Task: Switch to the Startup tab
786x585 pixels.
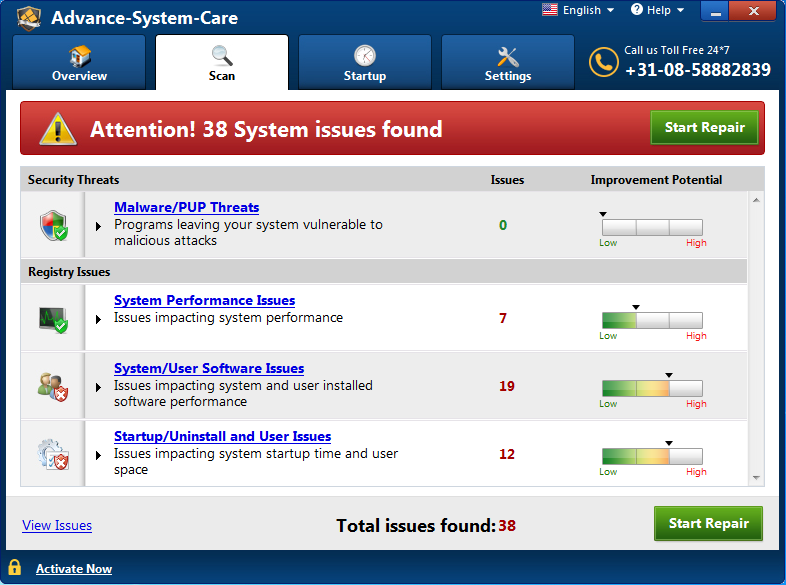Action: pos(365,62)
